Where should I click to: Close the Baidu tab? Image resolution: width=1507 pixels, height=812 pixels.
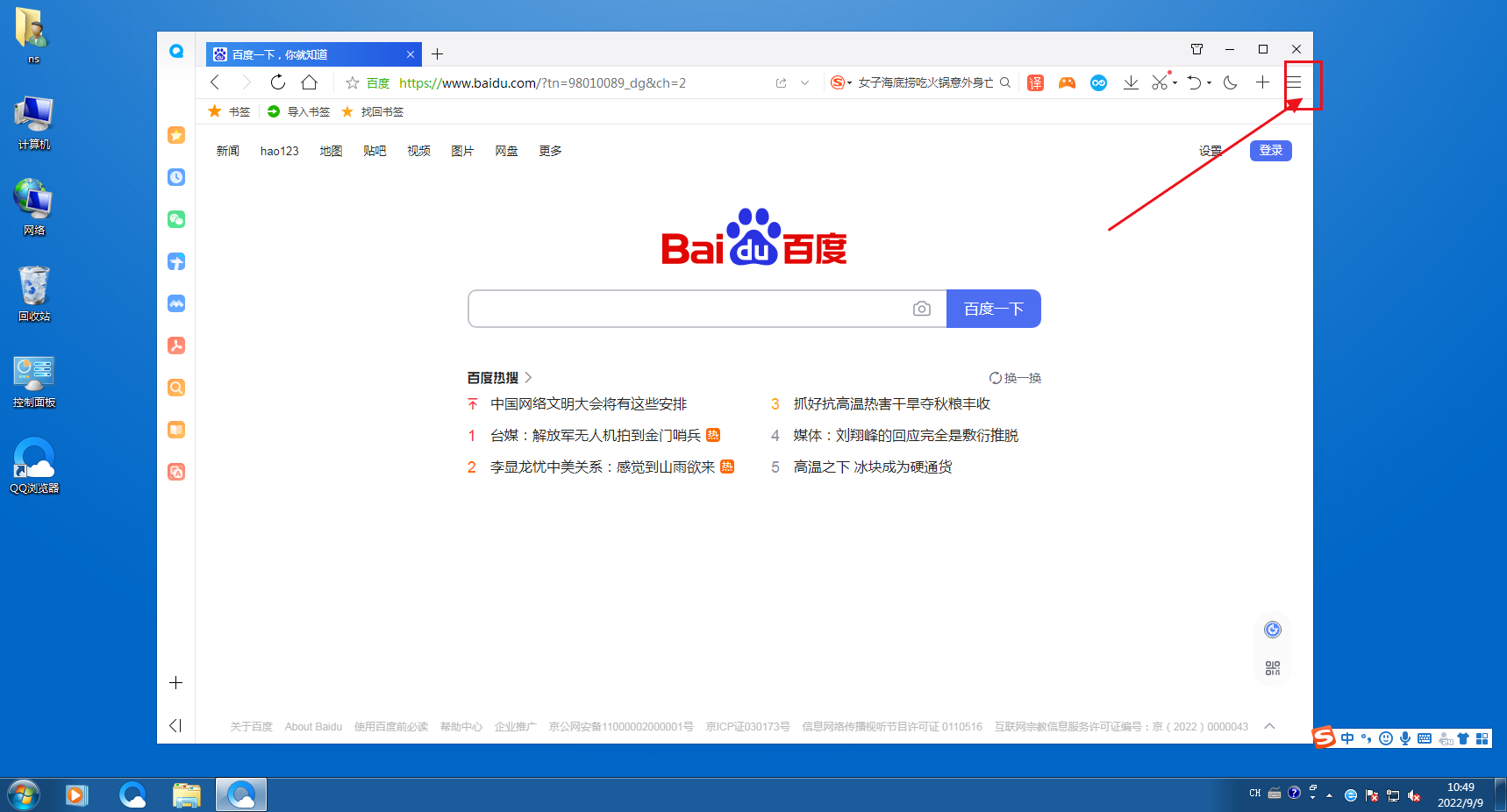pos(410,54)
